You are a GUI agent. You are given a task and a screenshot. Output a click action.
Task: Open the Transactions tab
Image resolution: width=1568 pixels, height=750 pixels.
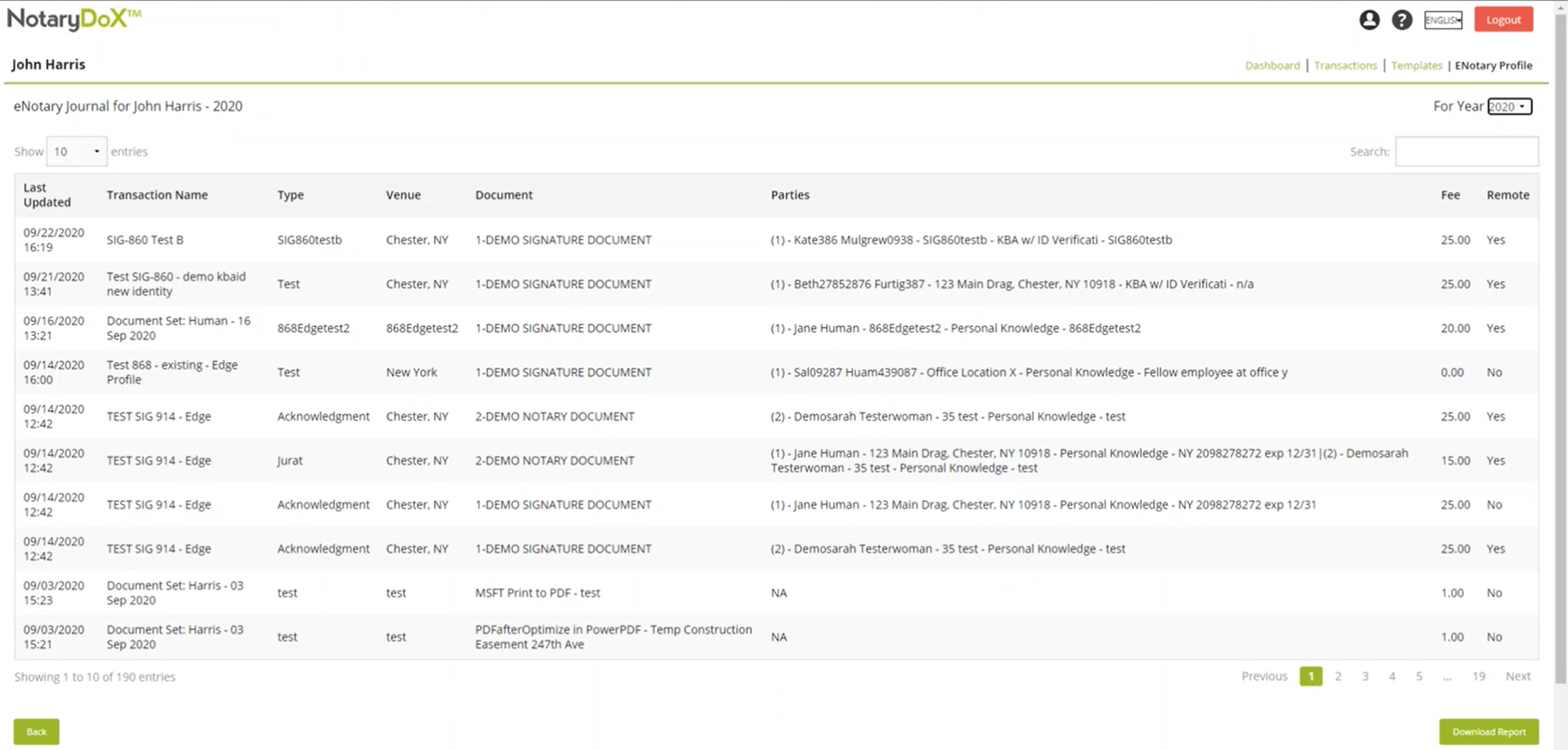point(1345,65)
